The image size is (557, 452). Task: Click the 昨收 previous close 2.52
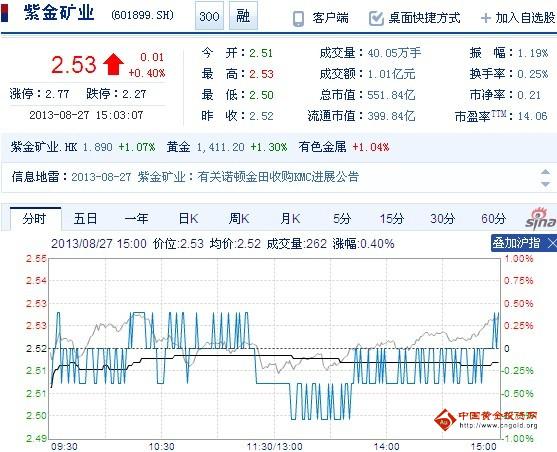(x=261, y=116)
